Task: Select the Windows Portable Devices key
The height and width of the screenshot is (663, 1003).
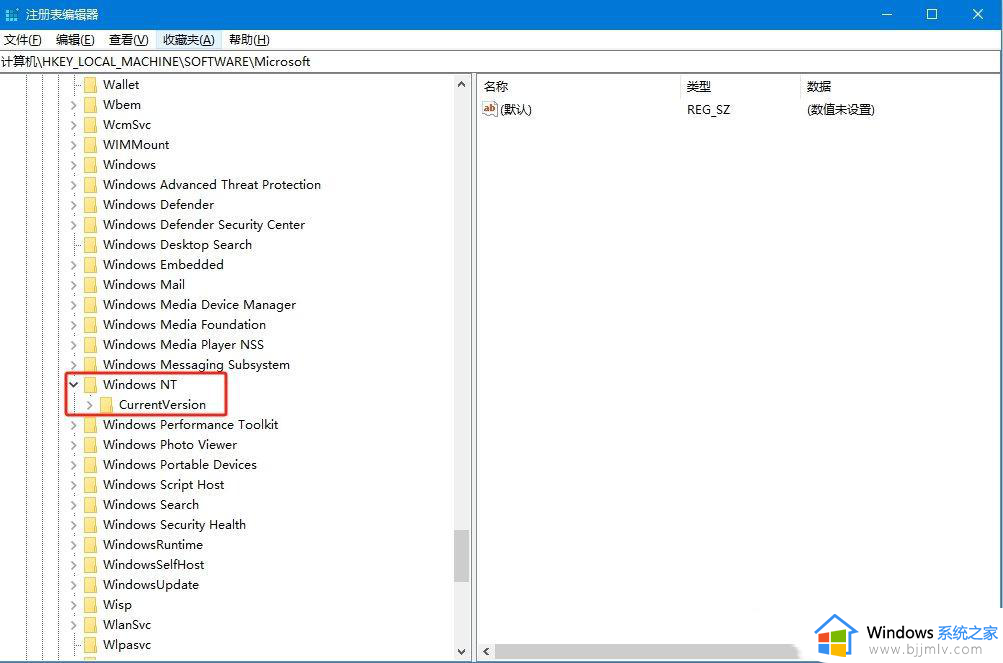Action: tap(180, 464)
